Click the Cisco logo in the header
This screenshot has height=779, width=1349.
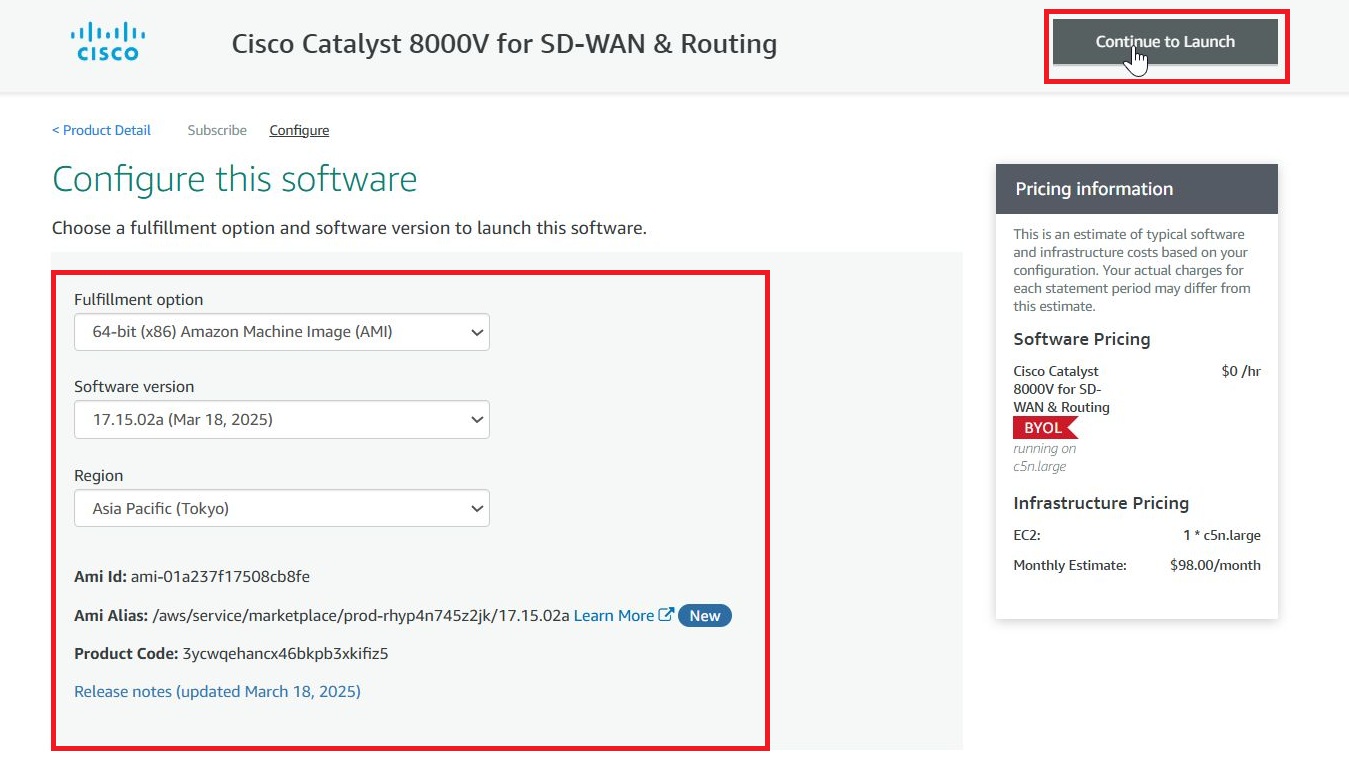[x=106, y=40]
